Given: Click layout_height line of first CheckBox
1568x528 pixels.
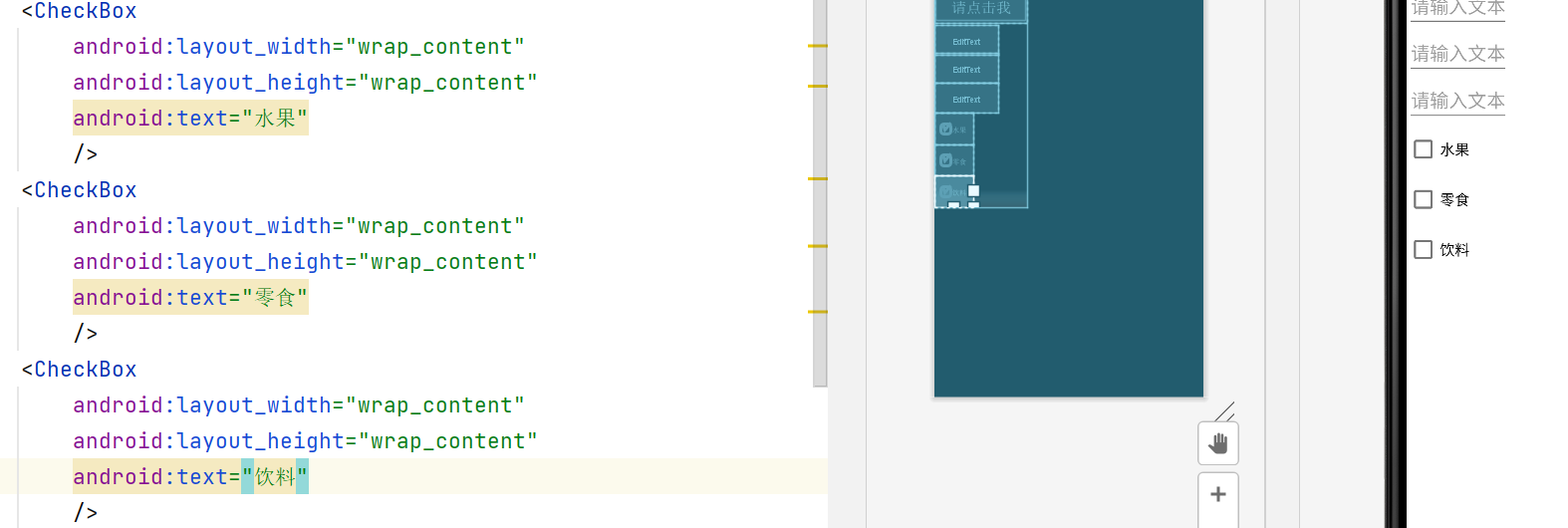Looking at the screenshot, I should [305, 83].
